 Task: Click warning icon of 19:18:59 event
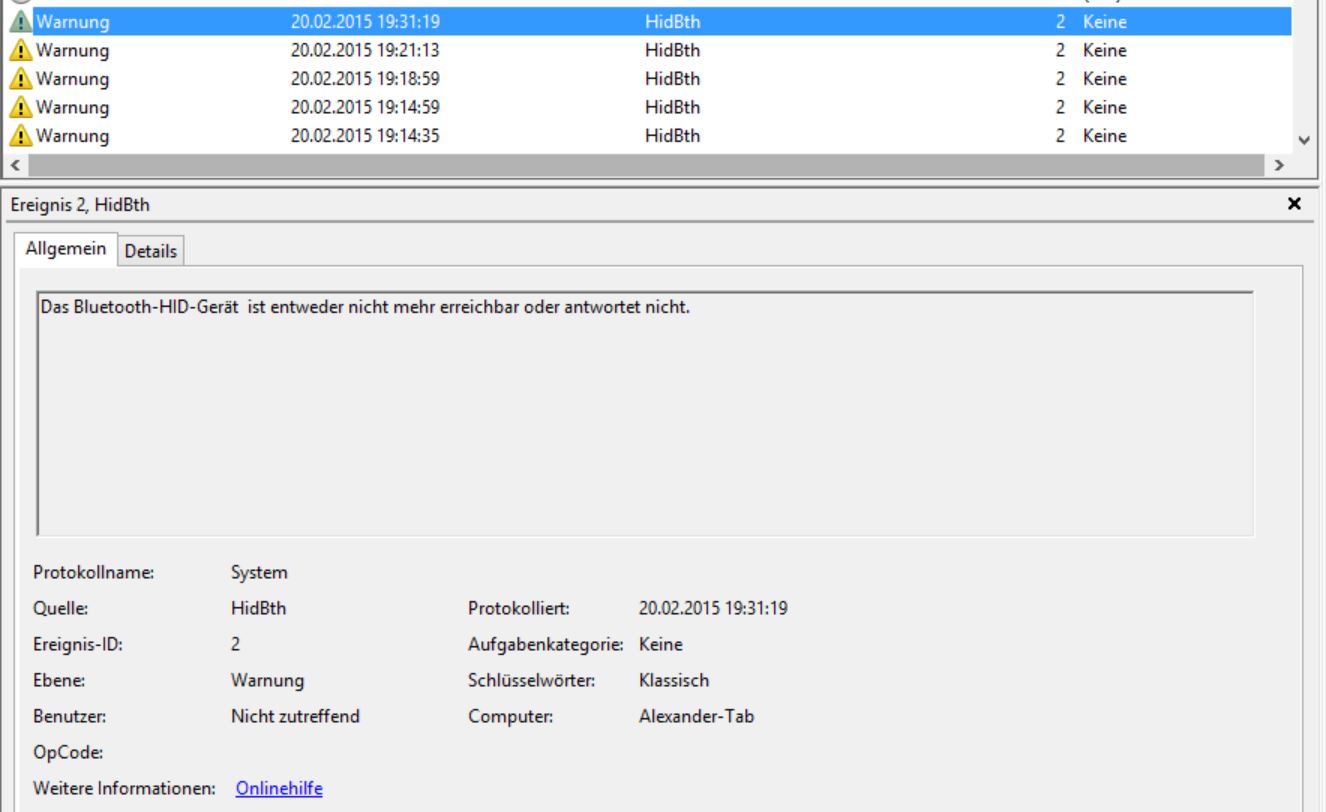click(x=21, y=79)
